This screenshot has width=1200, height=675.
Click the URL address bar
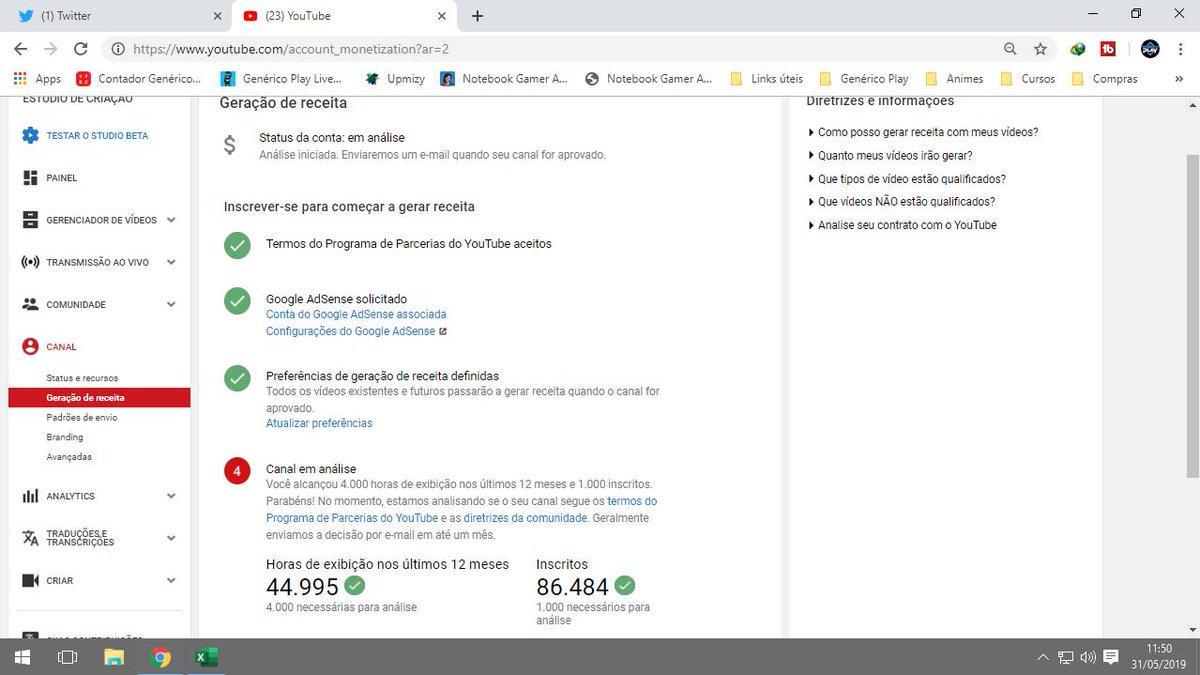pos(560,48)
